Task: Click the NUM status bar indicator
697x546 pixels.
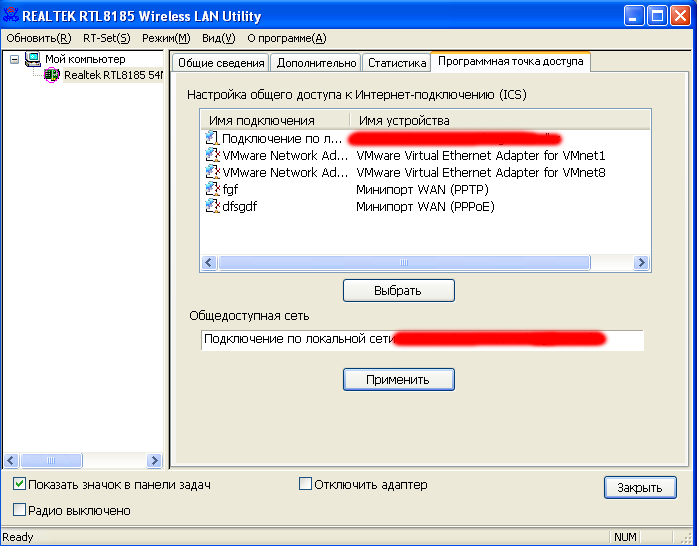Action: click(x=625, y=537)
